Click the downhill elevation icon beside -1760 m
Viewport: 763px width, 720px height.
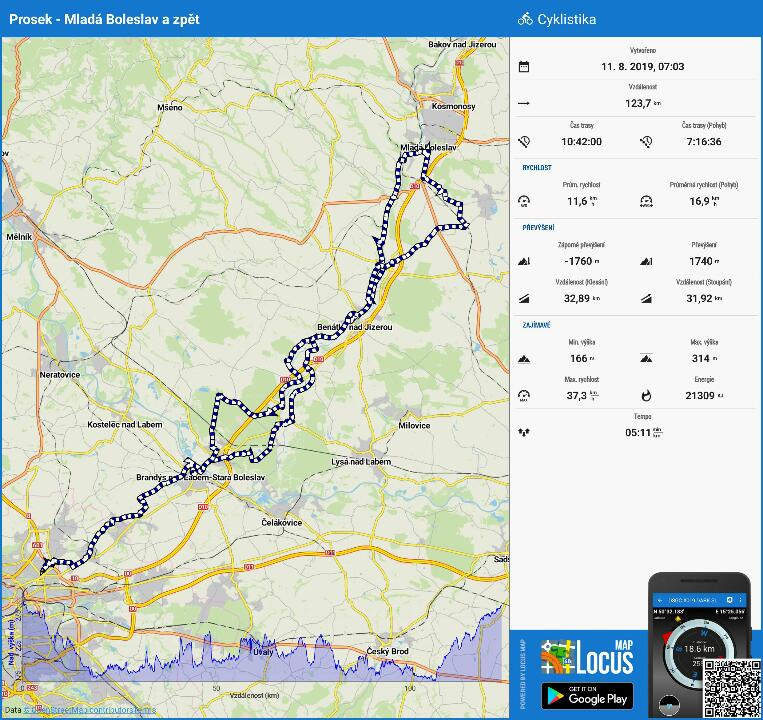click(524, 262)
